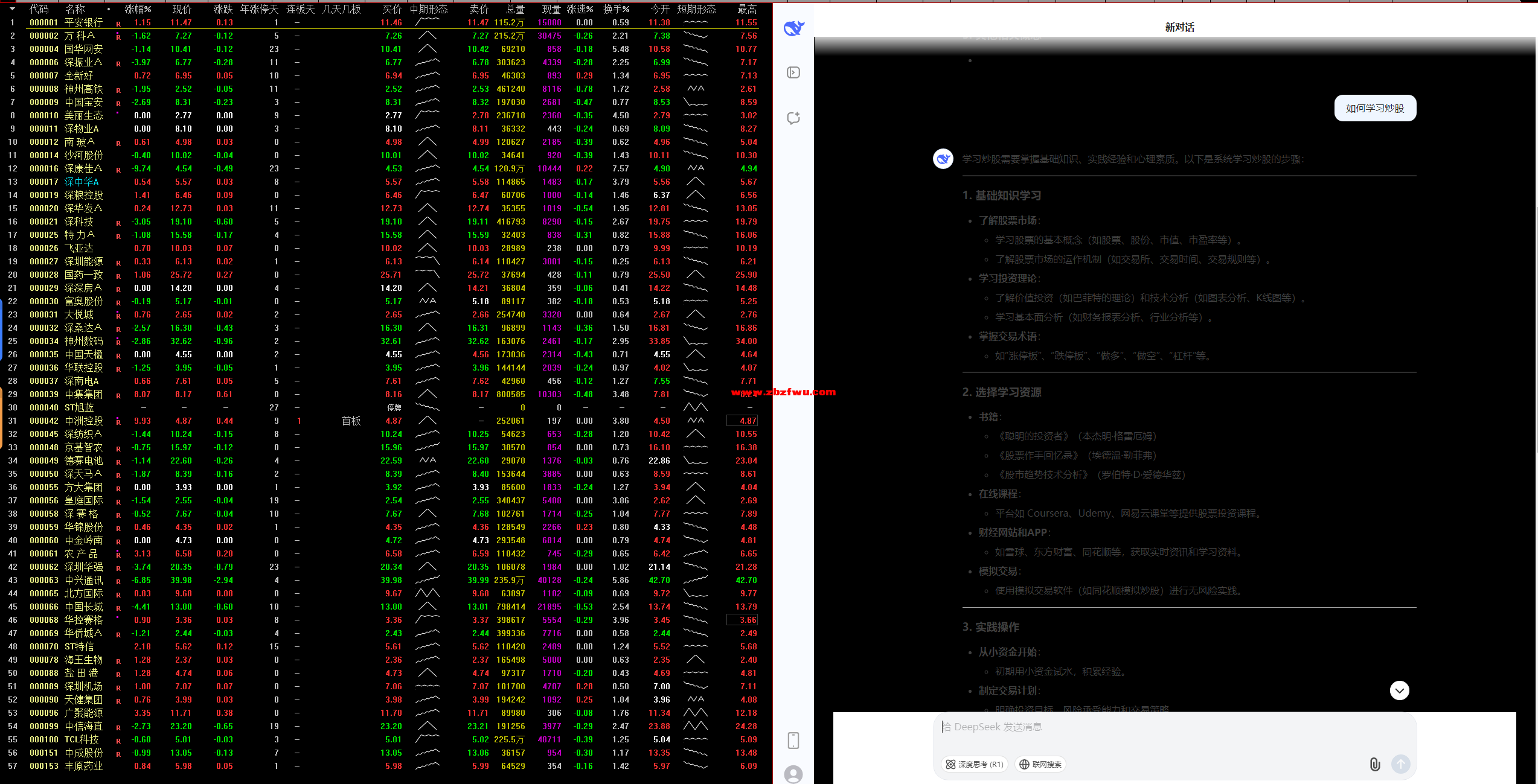Sort by 代码 column header
1538x784 pixels.
click(39, 9)
